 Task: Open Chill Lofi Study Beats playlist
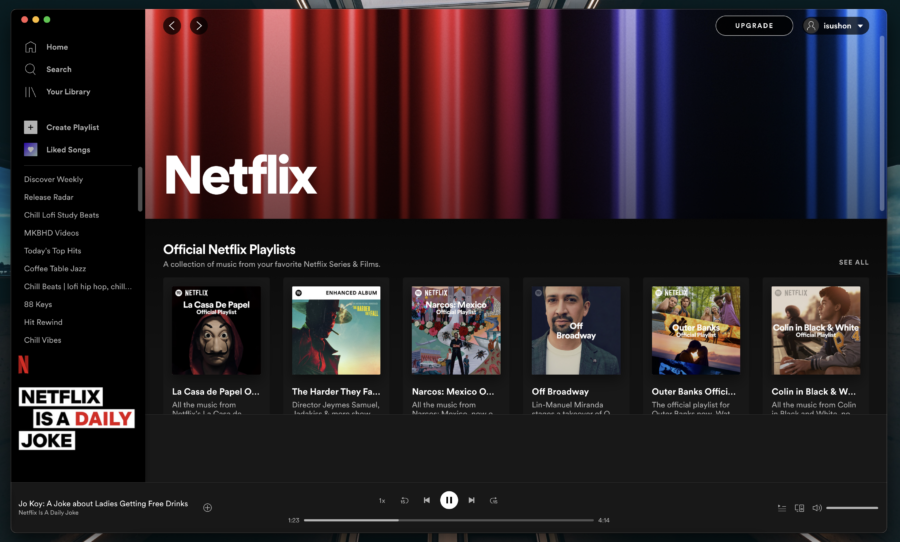coord(61,215)
